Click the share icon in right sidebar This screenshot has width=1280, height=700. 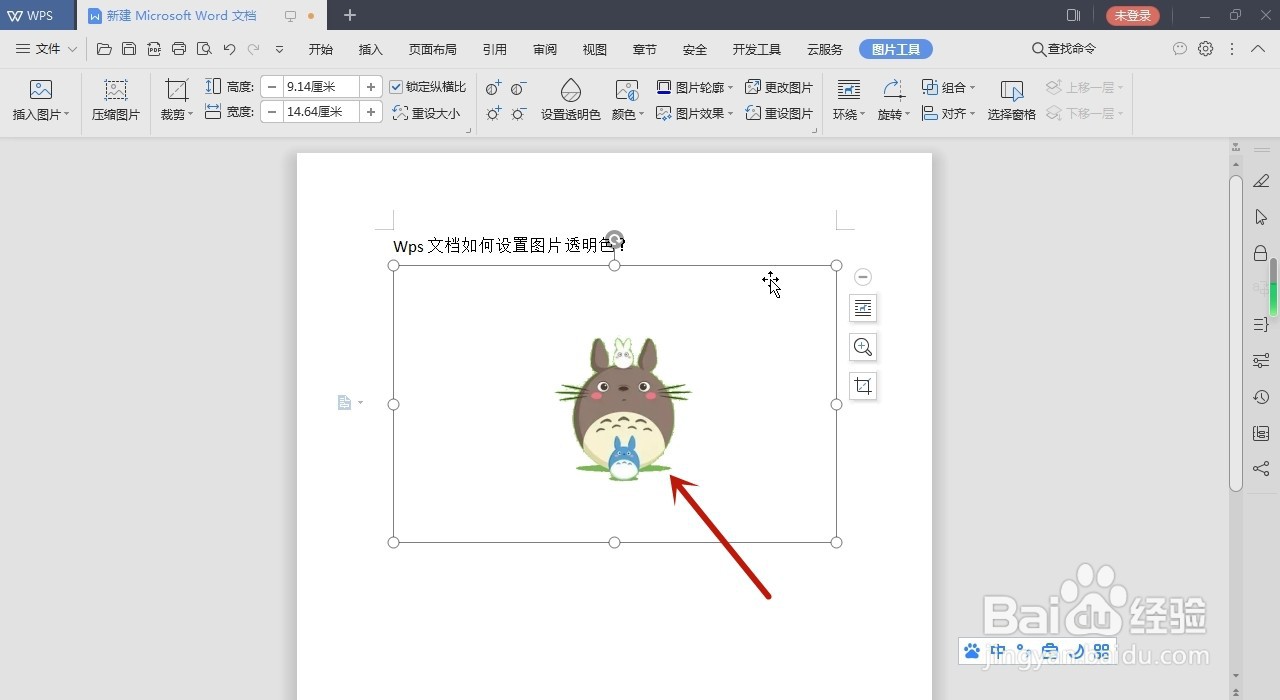[1261, 469]
